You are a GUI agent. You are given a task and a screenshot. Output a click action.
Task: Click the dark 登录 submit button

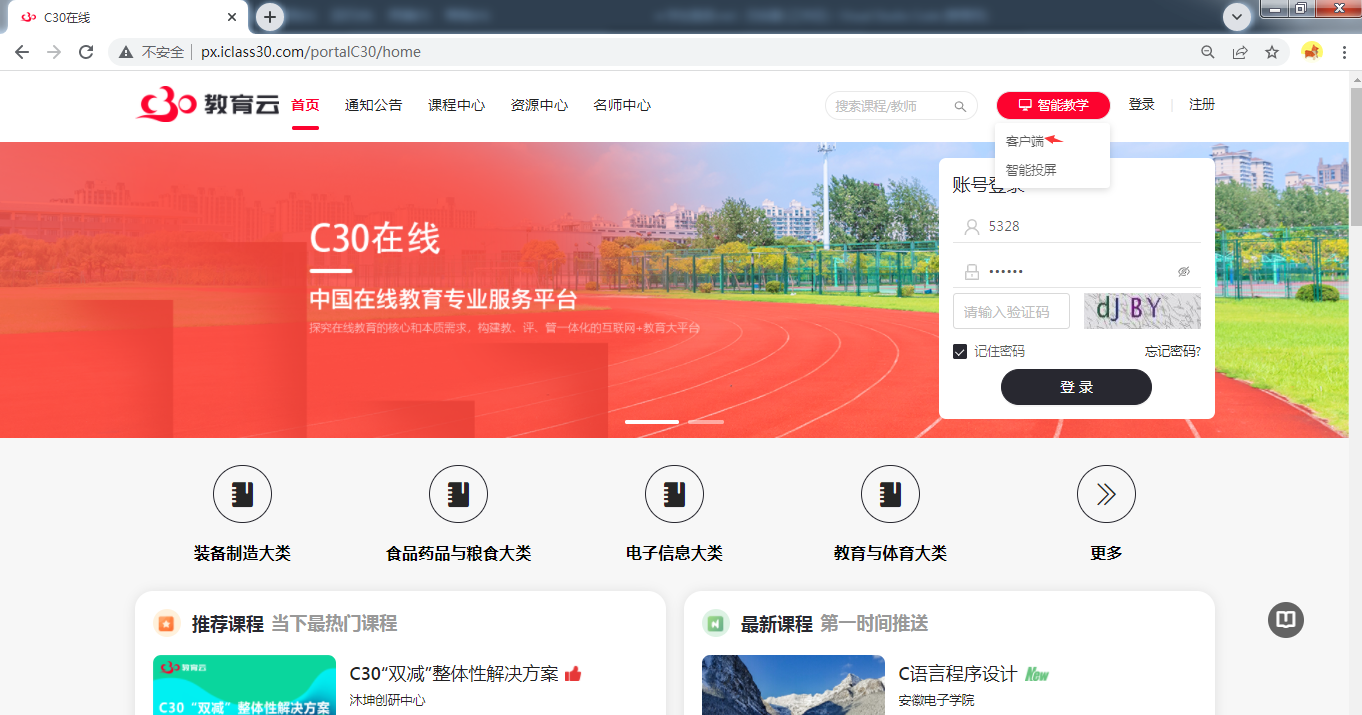pos(1076,387)
